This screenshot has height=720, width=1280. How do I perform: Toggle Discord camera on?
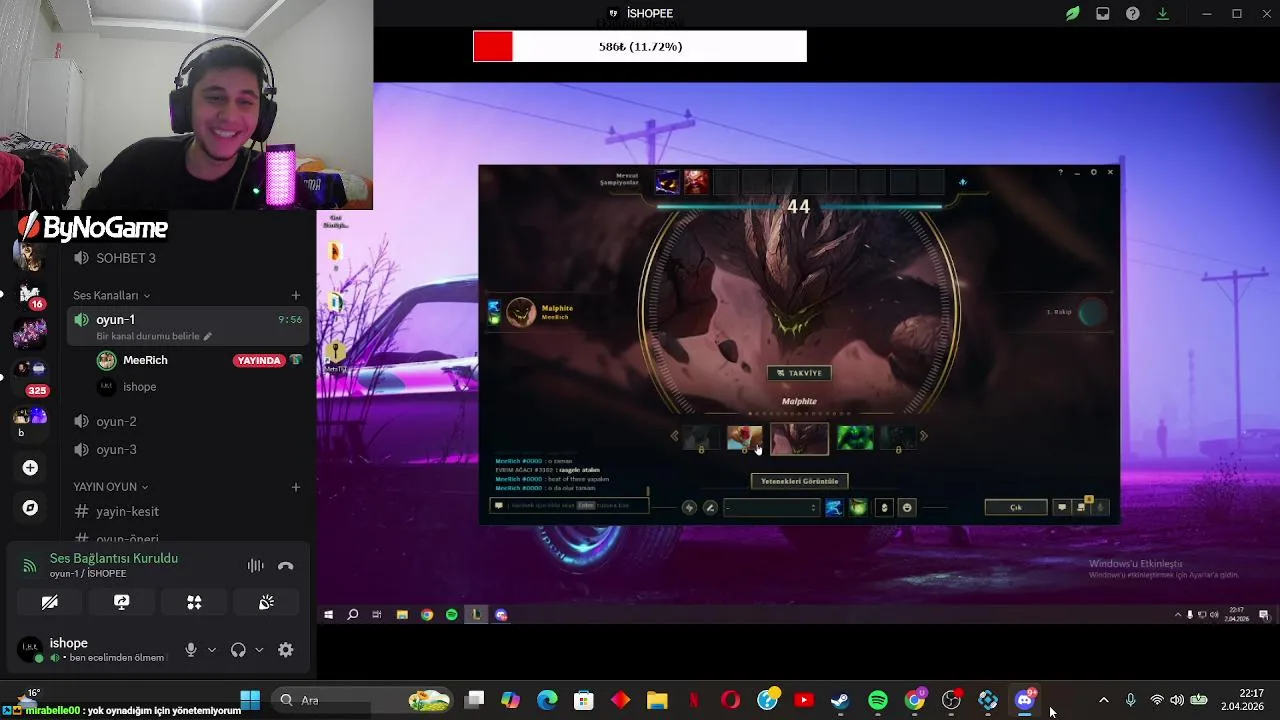49,602
